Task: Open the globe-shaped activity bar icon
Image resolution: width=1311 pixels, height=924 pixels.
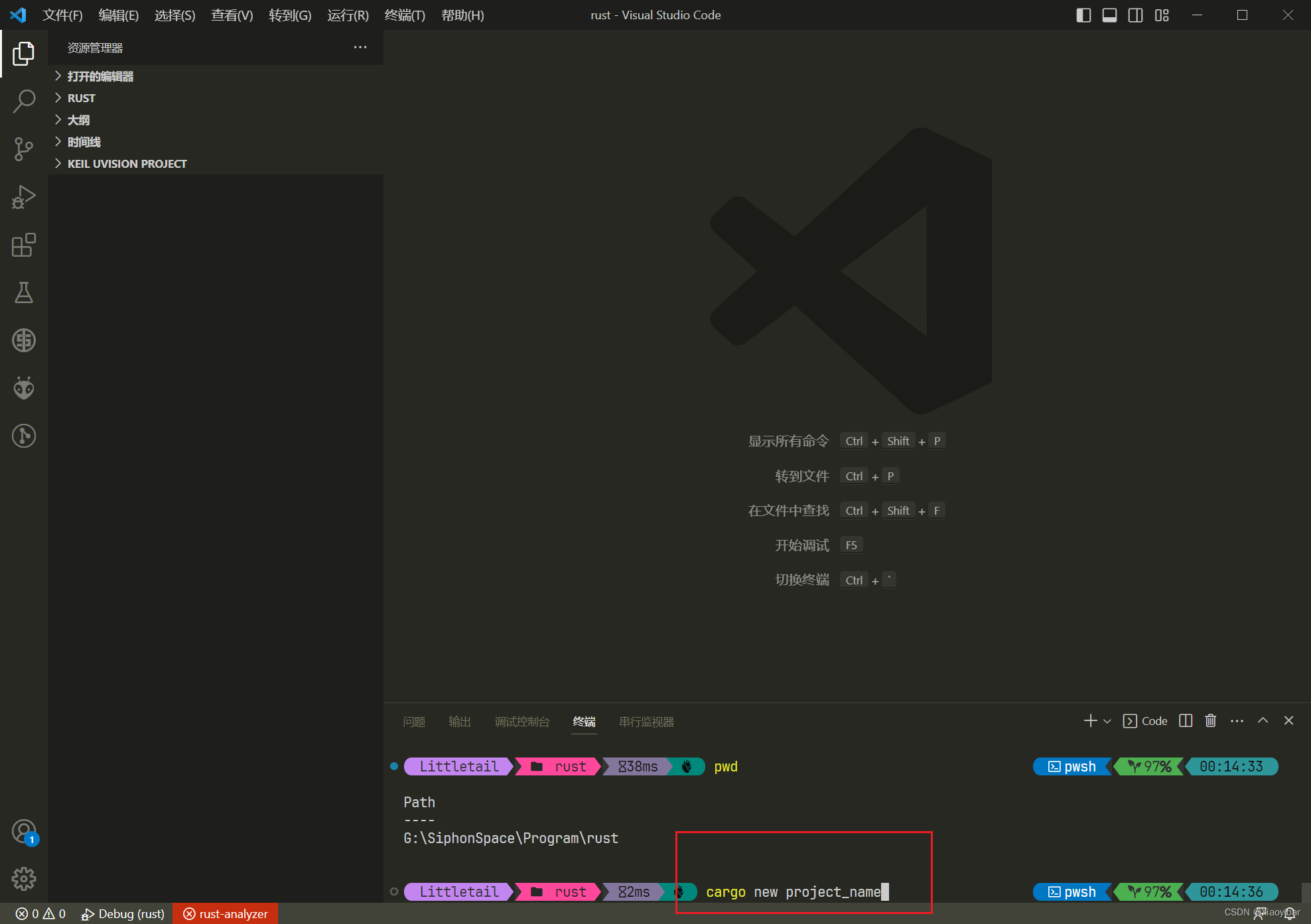Action: [x=24, y=340]
